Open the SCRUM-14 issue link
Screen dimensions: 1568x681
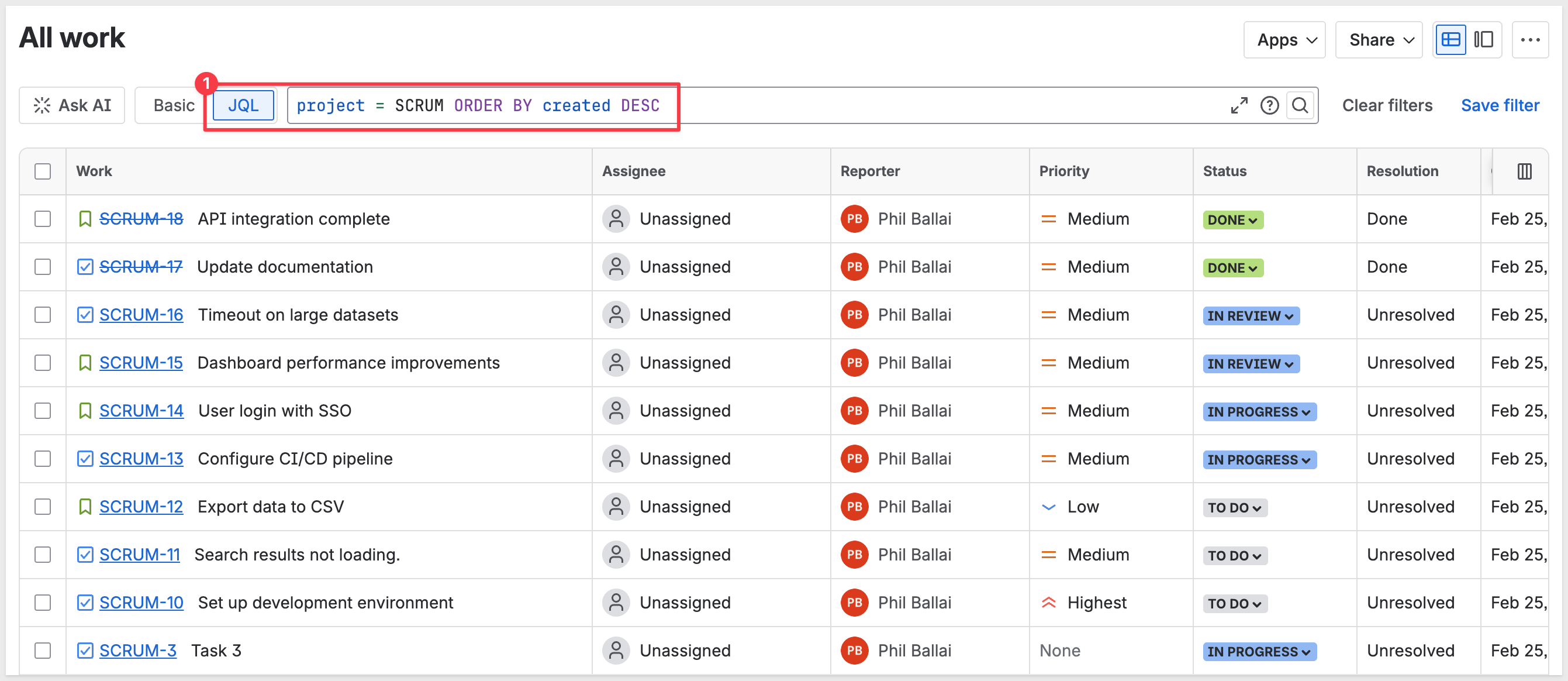coord(141,411)
